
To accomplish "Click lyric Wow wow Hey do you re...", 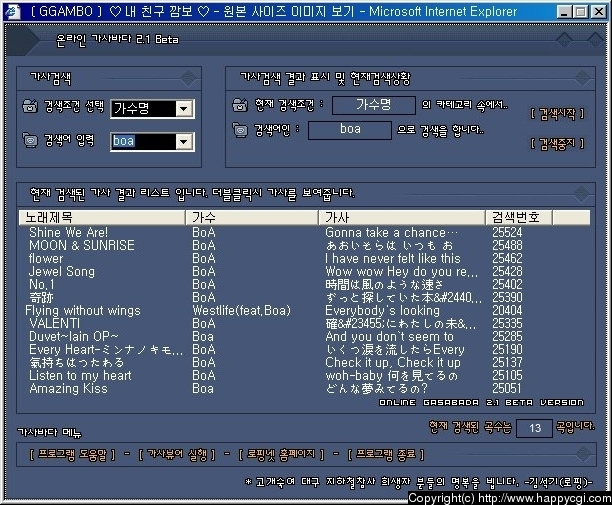I will (401, 272).
